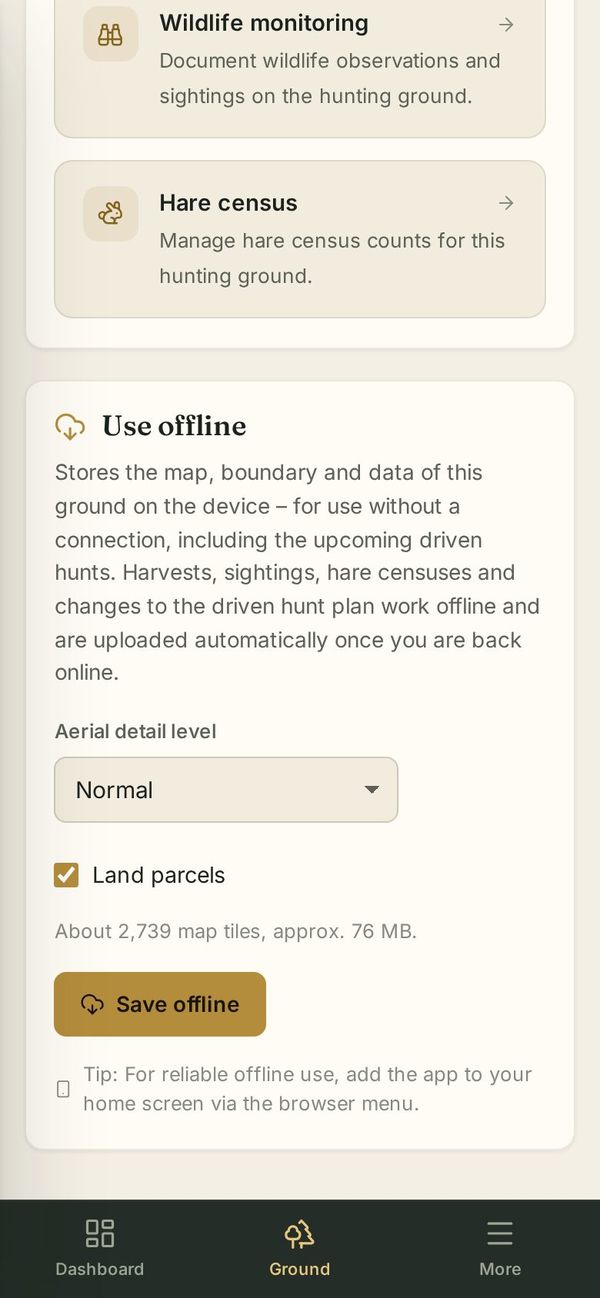Click the arrow on Hare census card
Screen dimensions: 600x1298
pos(506,203)
